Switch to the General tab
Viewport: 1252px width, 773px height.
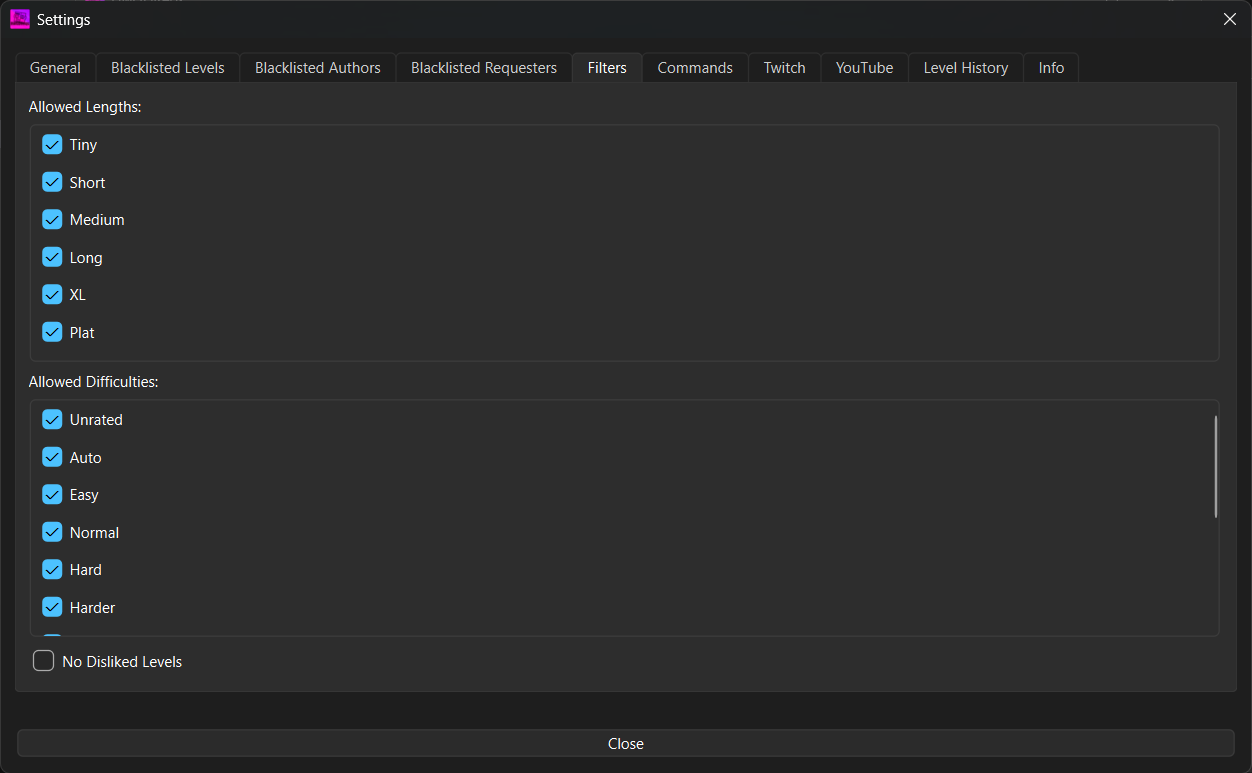click(55, 68)
